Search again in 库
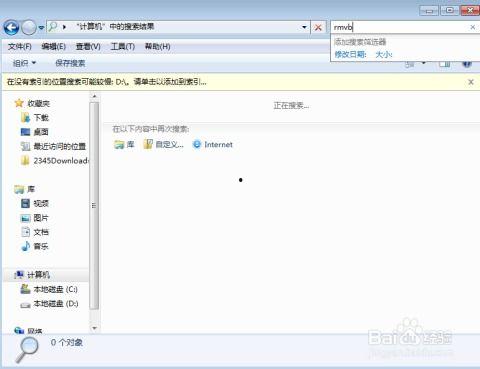The width and height of the screenshot is (480, 369). coord(124,144)
